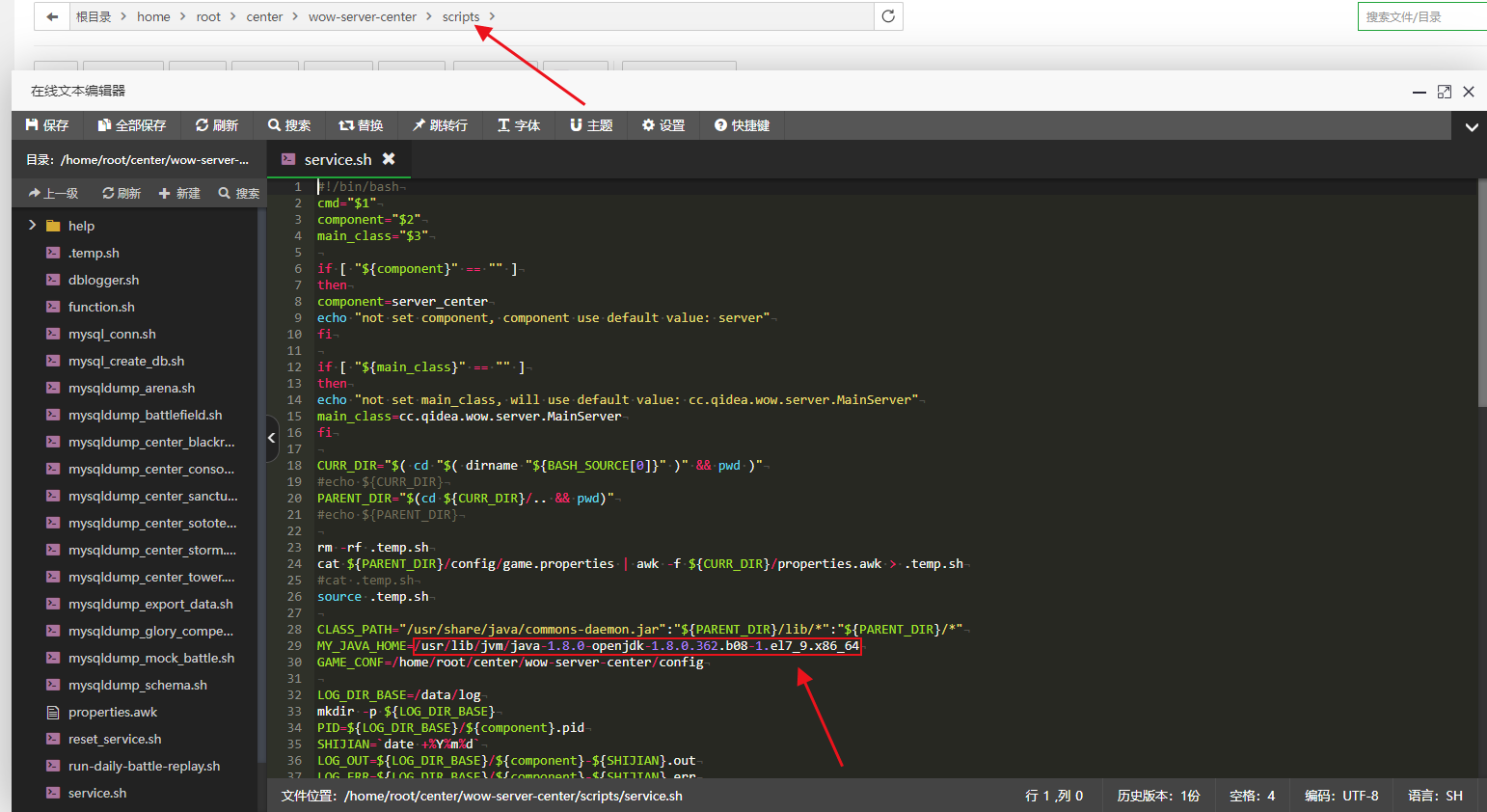Open properties.awk in the file tree
The width and height of the screenshot is (1487, 812).
click(x=113, y=712)
